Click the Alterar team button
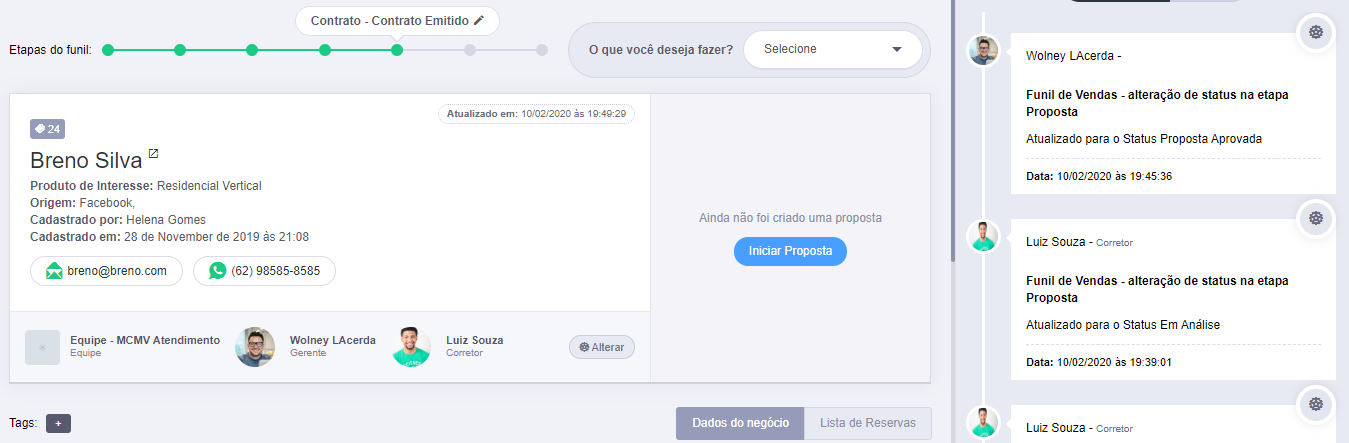Screen dimensions: 1349x443 click(602, 347)
